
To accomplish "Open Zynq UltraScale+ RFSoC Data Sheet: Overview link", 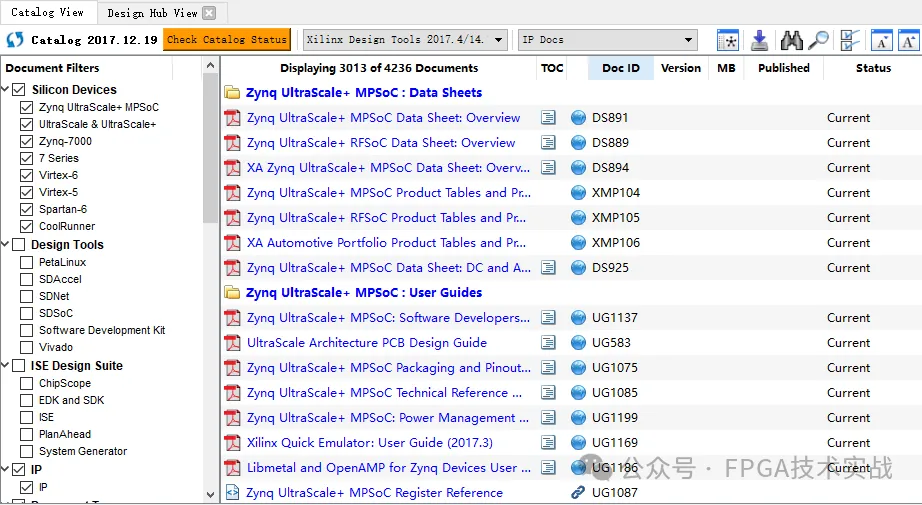I will (381, 143).
